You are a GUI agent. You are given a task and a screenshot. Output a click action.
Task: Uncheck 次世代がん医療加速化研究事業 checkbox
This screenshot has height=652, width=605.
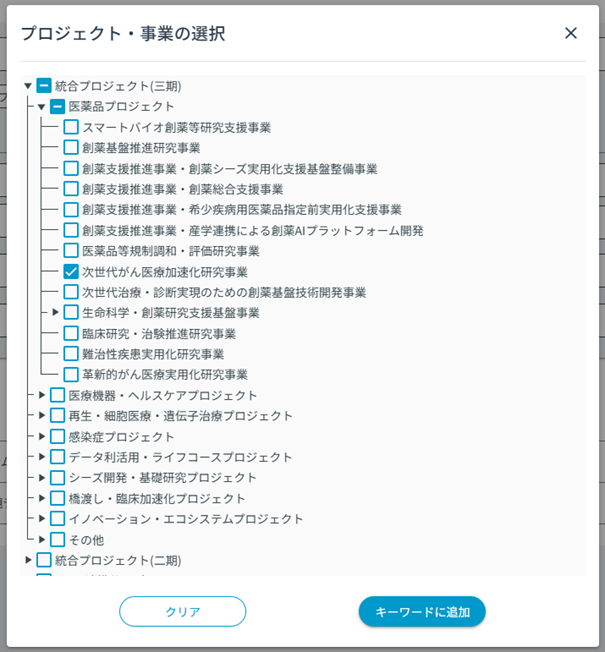click(x=71, y=272)
